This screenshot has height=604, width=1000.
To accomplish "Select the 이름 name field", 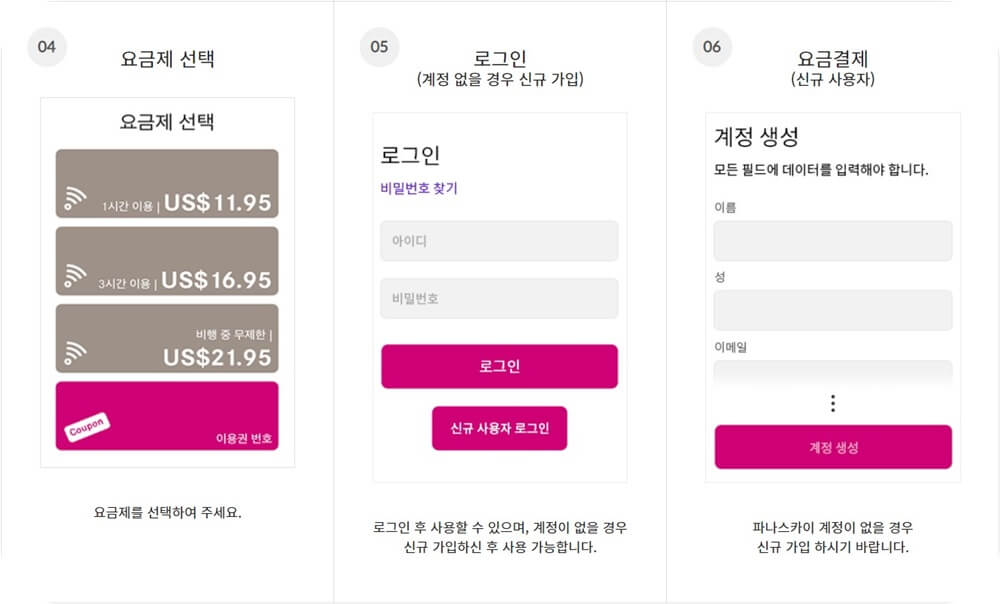I will point(833,240).
